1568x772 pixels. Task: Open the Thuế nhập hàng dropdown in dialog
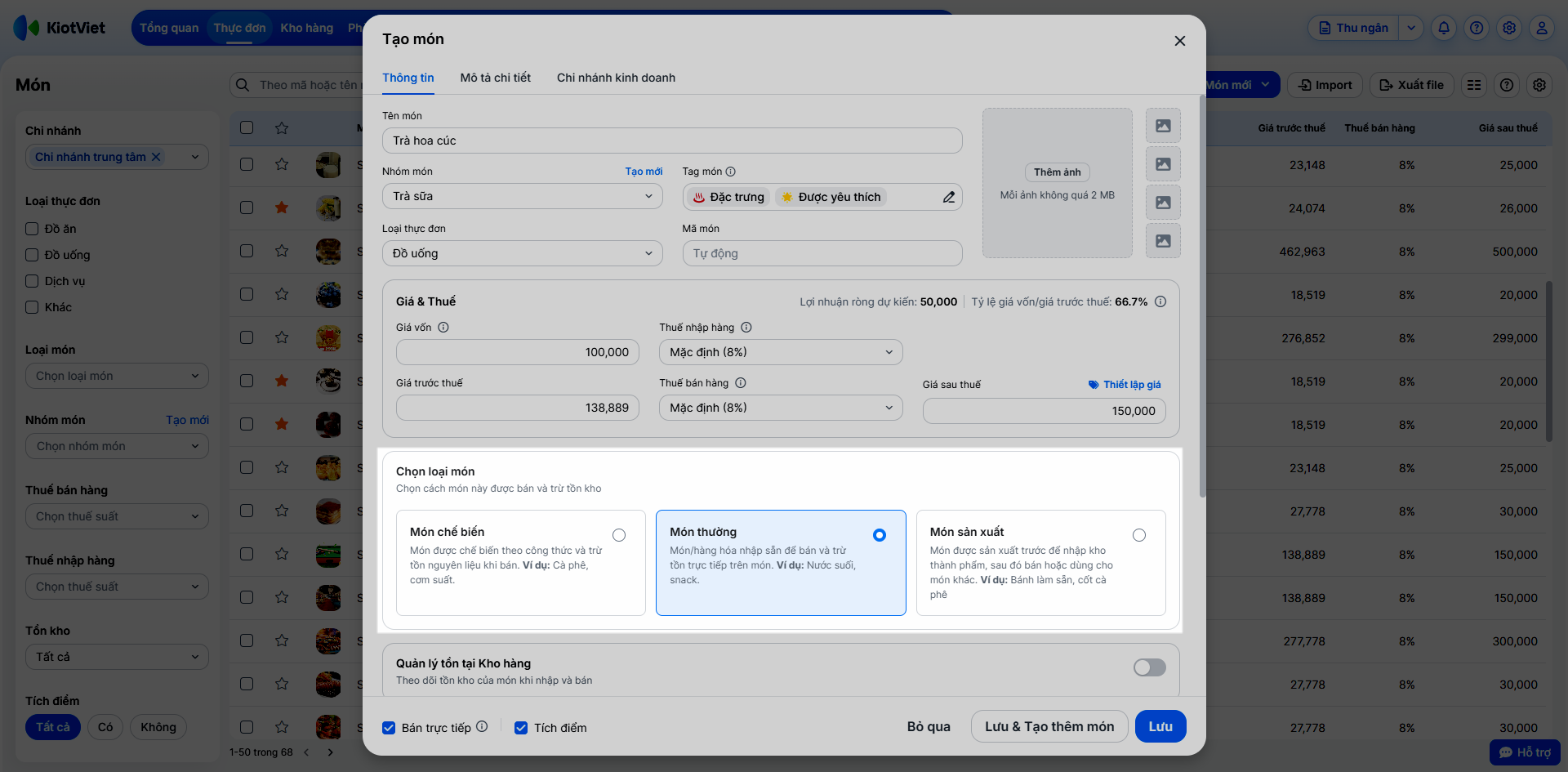coord(781,352)
